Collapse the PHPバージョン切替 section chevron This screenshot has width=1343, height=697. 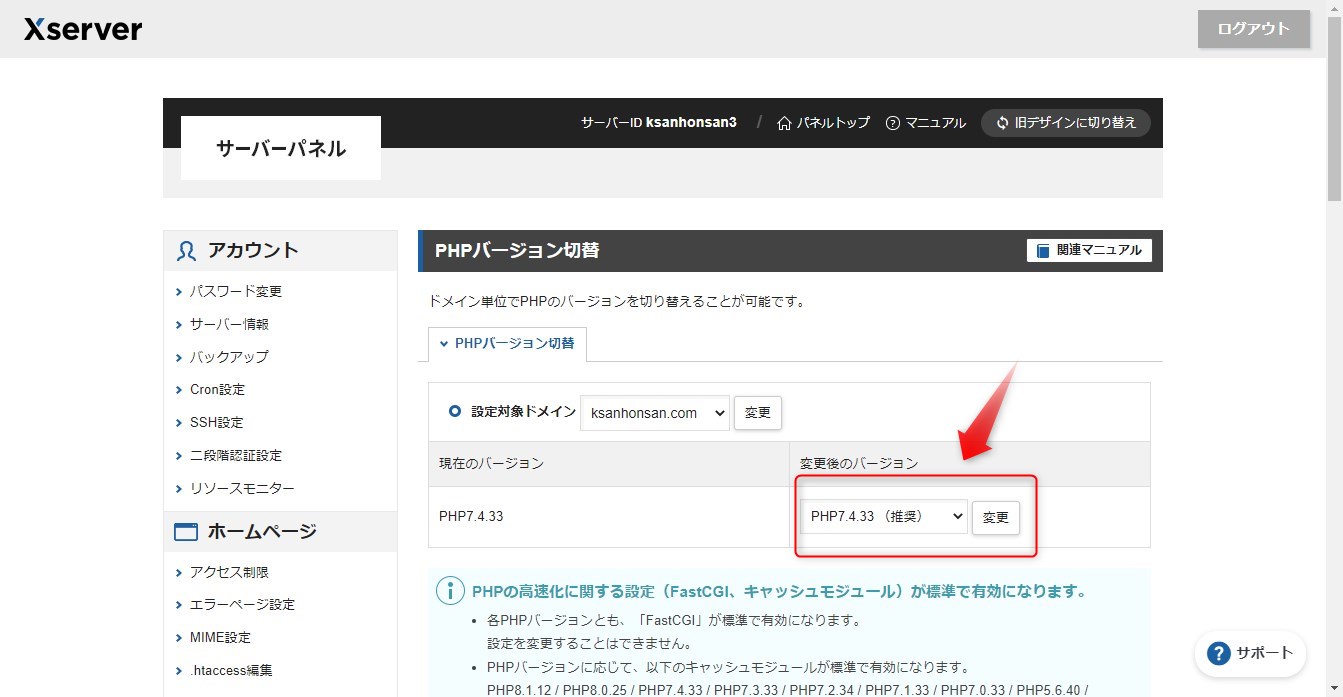pyautogui.click(x=445, y=344)
